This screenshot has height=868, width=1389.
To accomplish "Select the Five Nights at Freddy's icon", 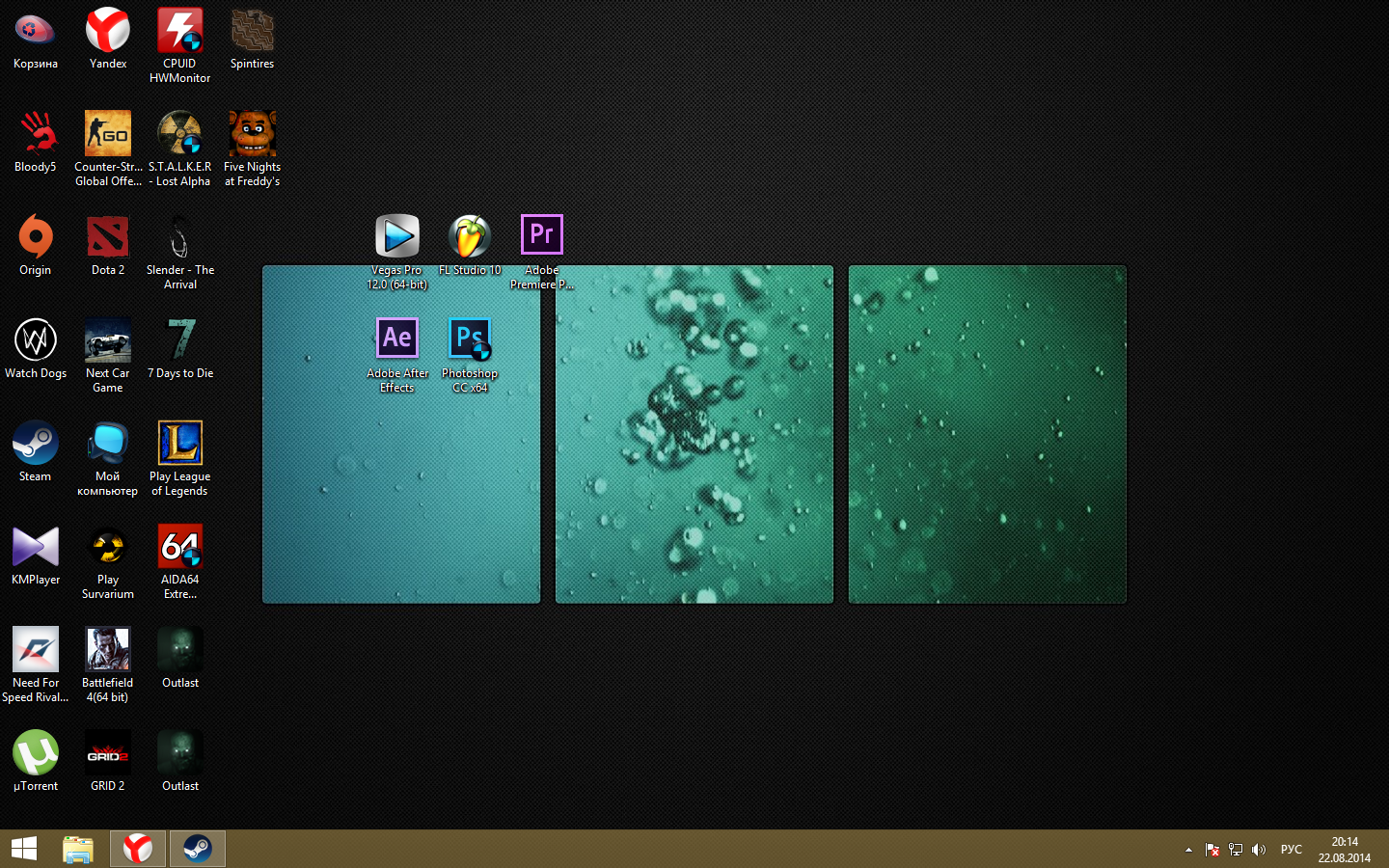I will click(x=252, y=134).
